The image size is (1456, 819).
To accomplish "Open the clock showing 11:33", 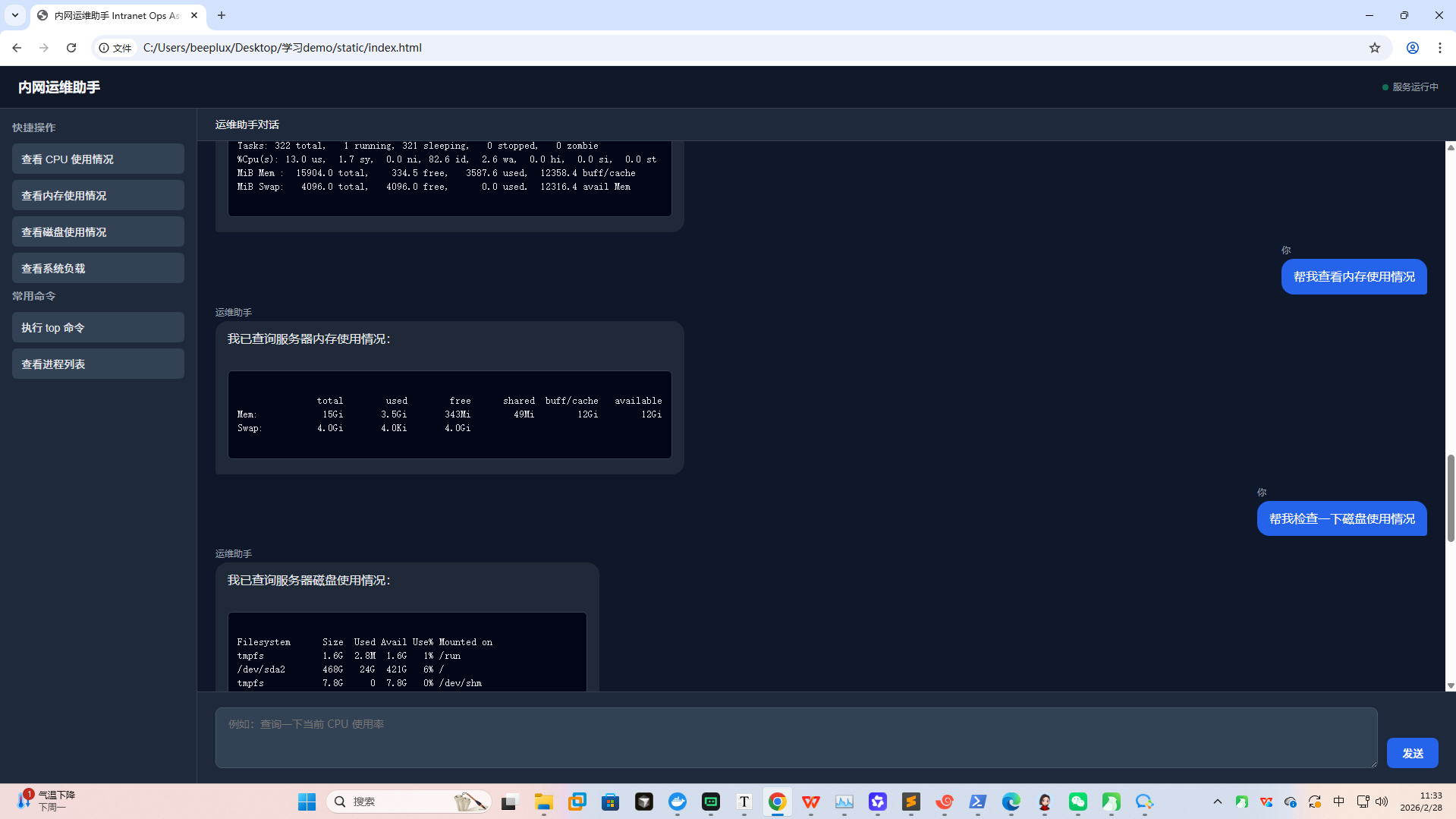I will 1420,802.
